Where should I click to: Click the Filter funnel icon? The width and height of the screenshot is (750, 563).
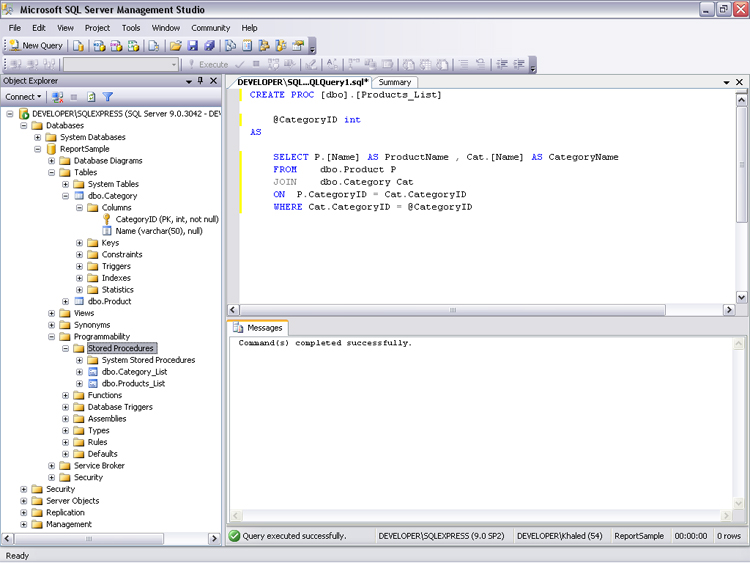tap(108, 97)
